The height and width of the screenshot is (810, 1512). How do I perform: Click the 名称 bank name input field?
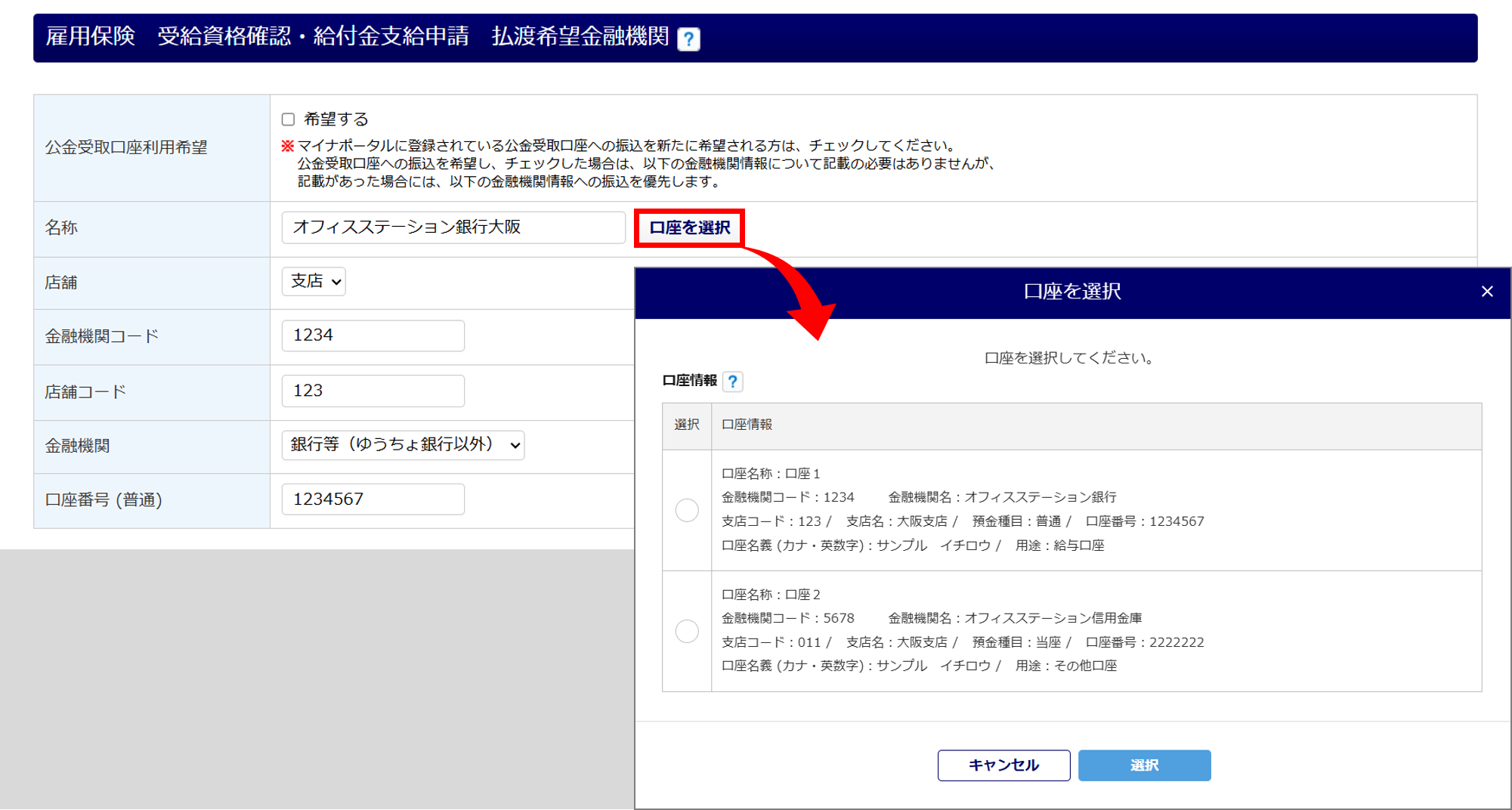(453, 227)
